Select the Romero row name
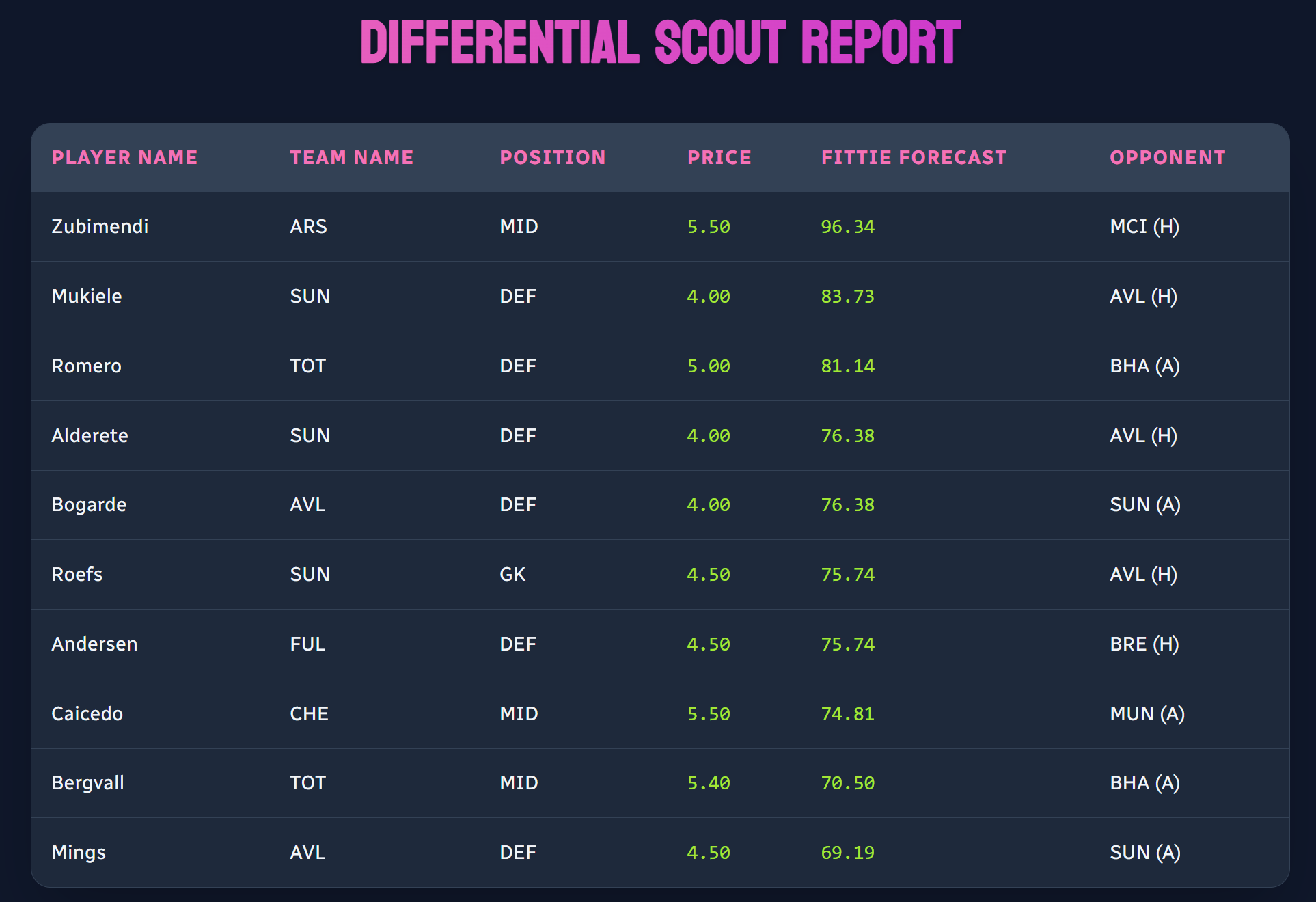 [x=86, y=366]
